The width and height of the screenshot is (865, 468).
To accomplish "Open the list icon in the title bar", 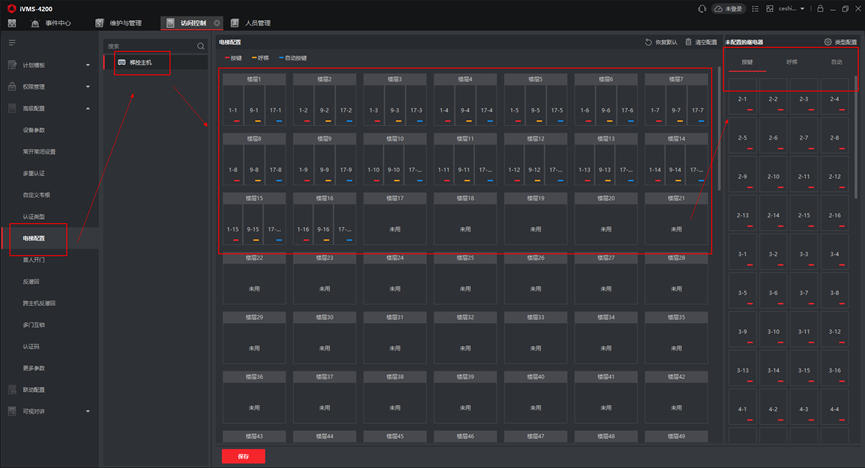I will 755,9.
